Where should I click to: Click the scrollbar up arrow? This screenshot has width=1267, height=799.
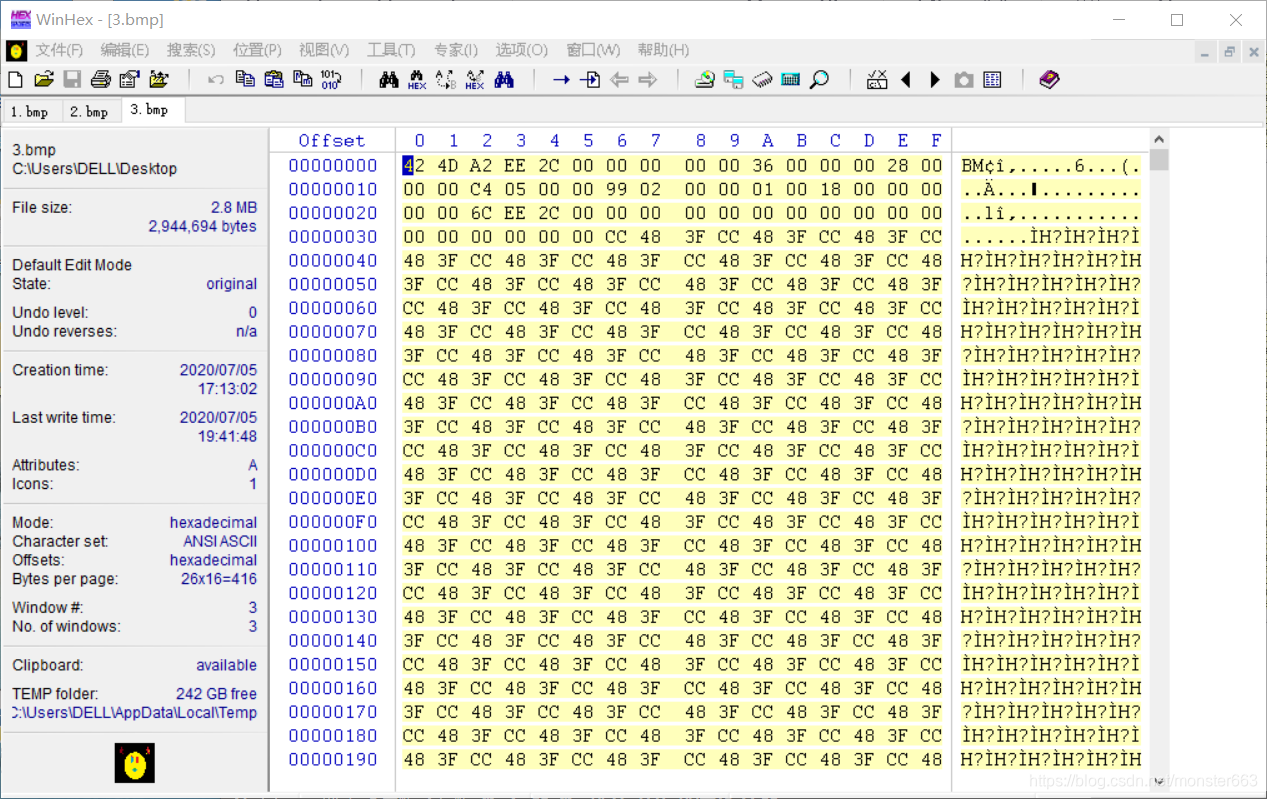click(x=1159, y=140)
